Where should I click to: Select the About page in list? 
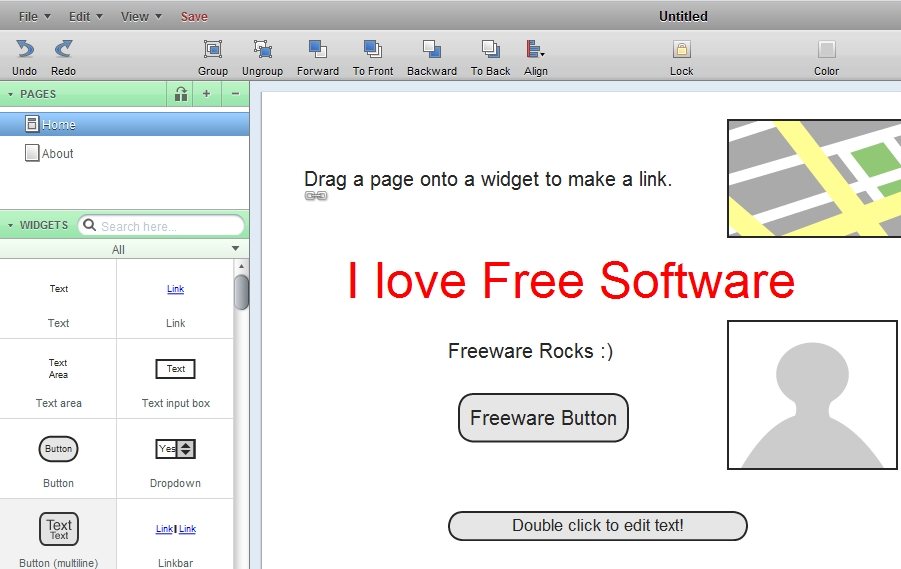point(57,154)
